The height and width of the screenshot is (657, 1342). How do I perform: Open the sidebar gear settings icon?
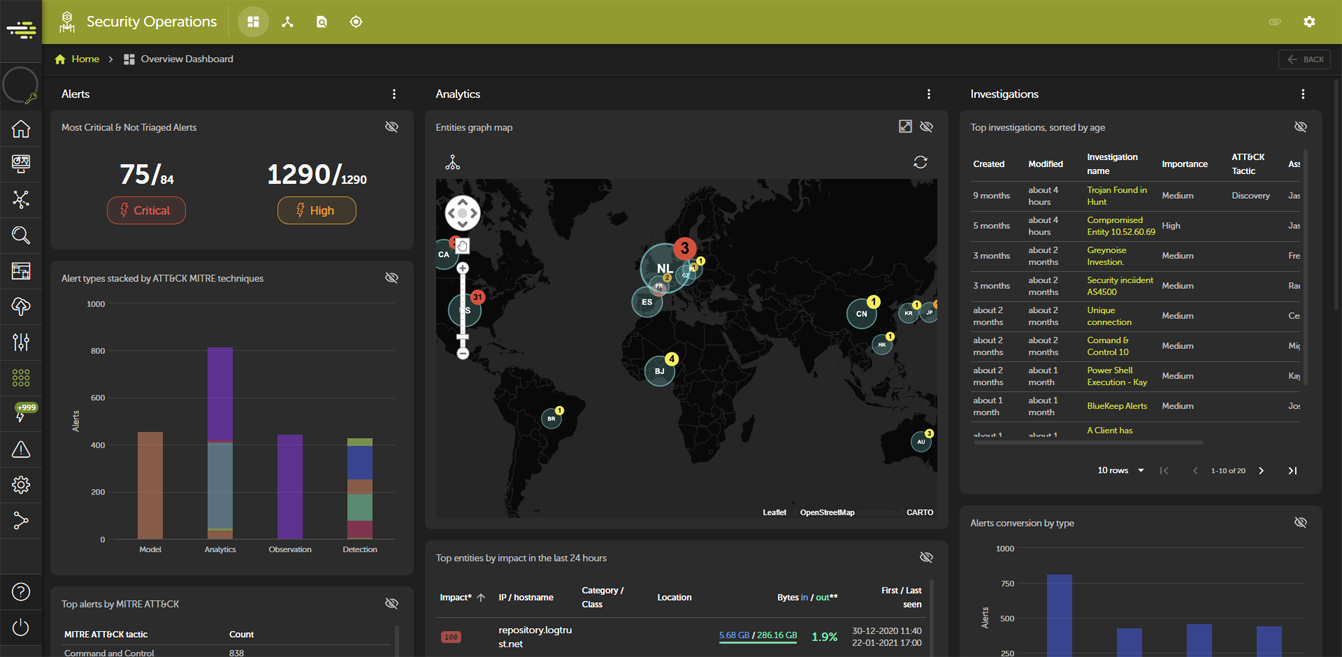point(21,485)
